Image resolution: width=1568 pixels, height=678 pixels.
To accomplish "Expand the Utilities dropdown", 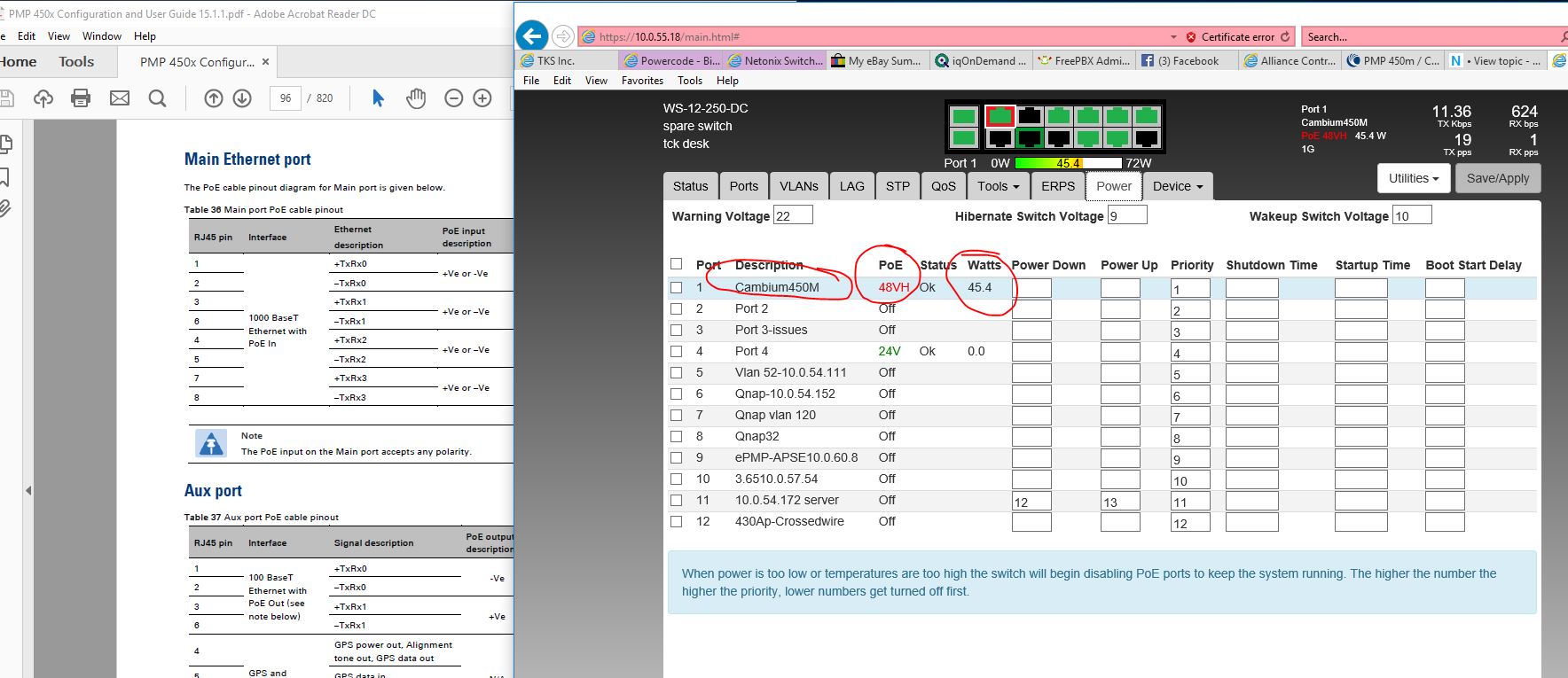I will tap(1413, 178).
